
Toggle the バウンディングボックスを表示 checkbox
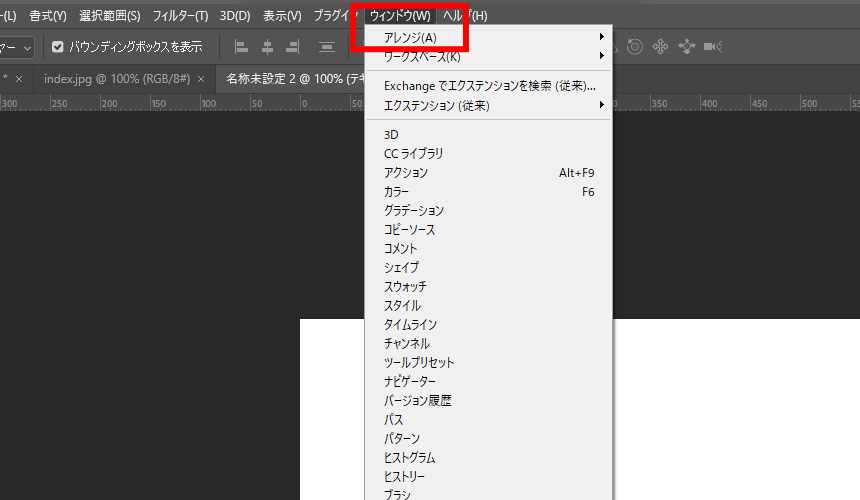click(58, 47)
